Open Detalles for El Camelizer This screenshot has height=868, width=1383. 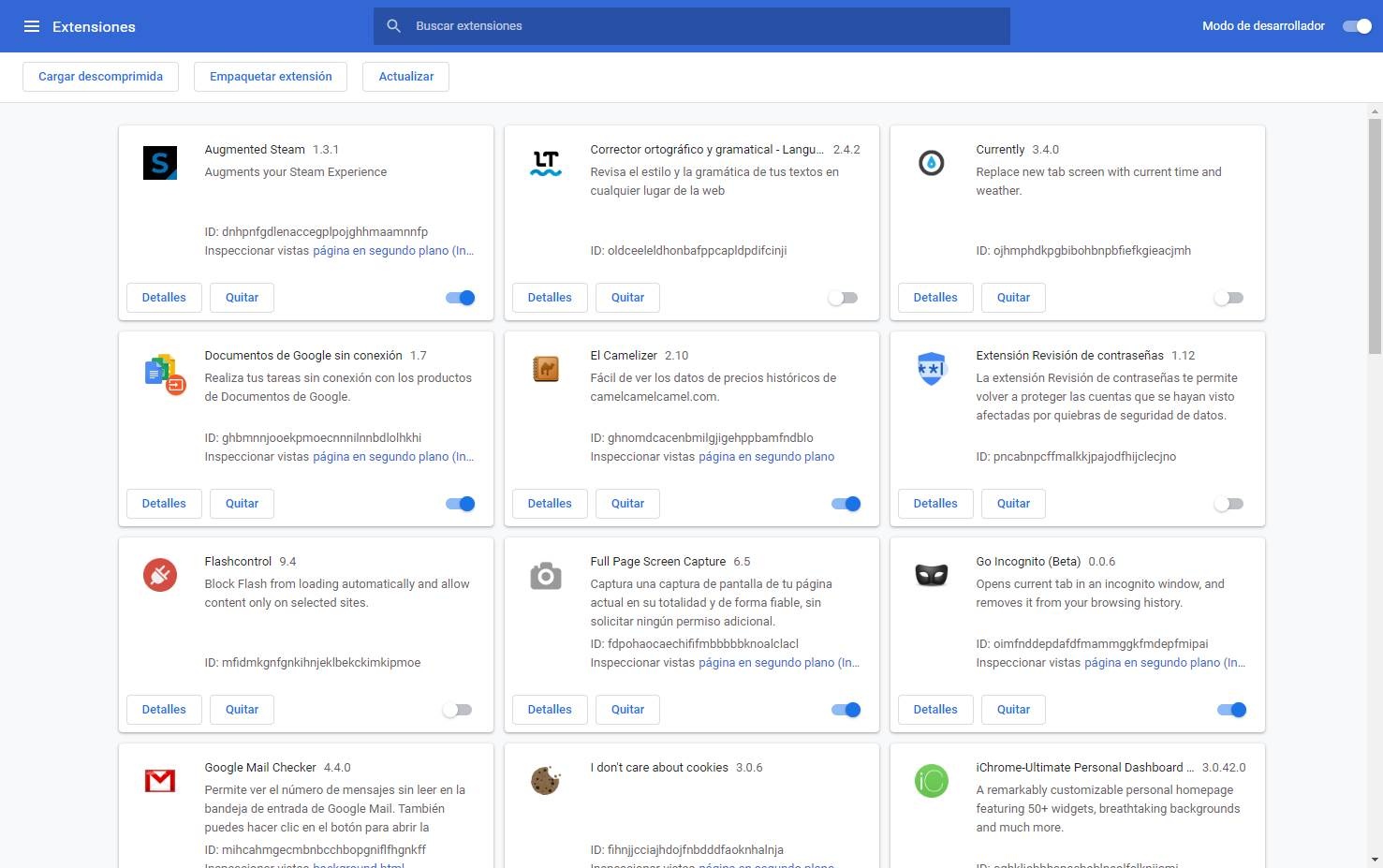point(550,504)
